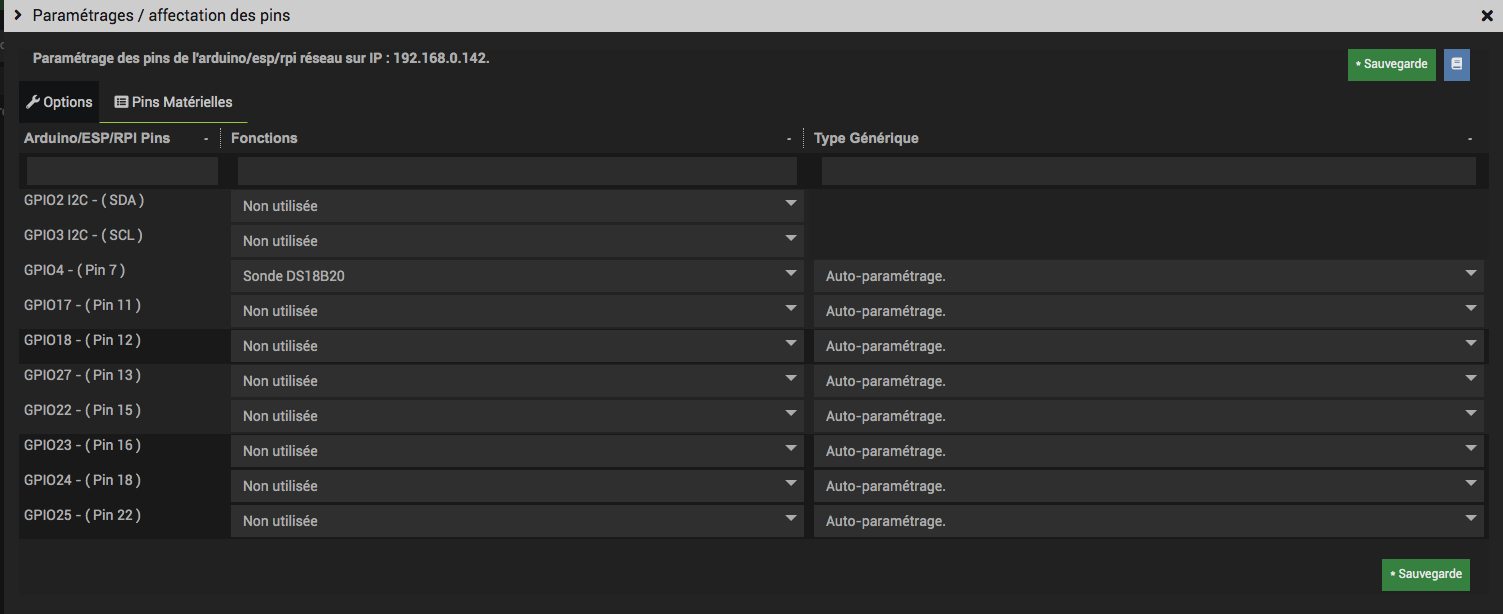1503x614 pixels.
Task: Sort by the Fonctions column header
Action: click(264, 138)
